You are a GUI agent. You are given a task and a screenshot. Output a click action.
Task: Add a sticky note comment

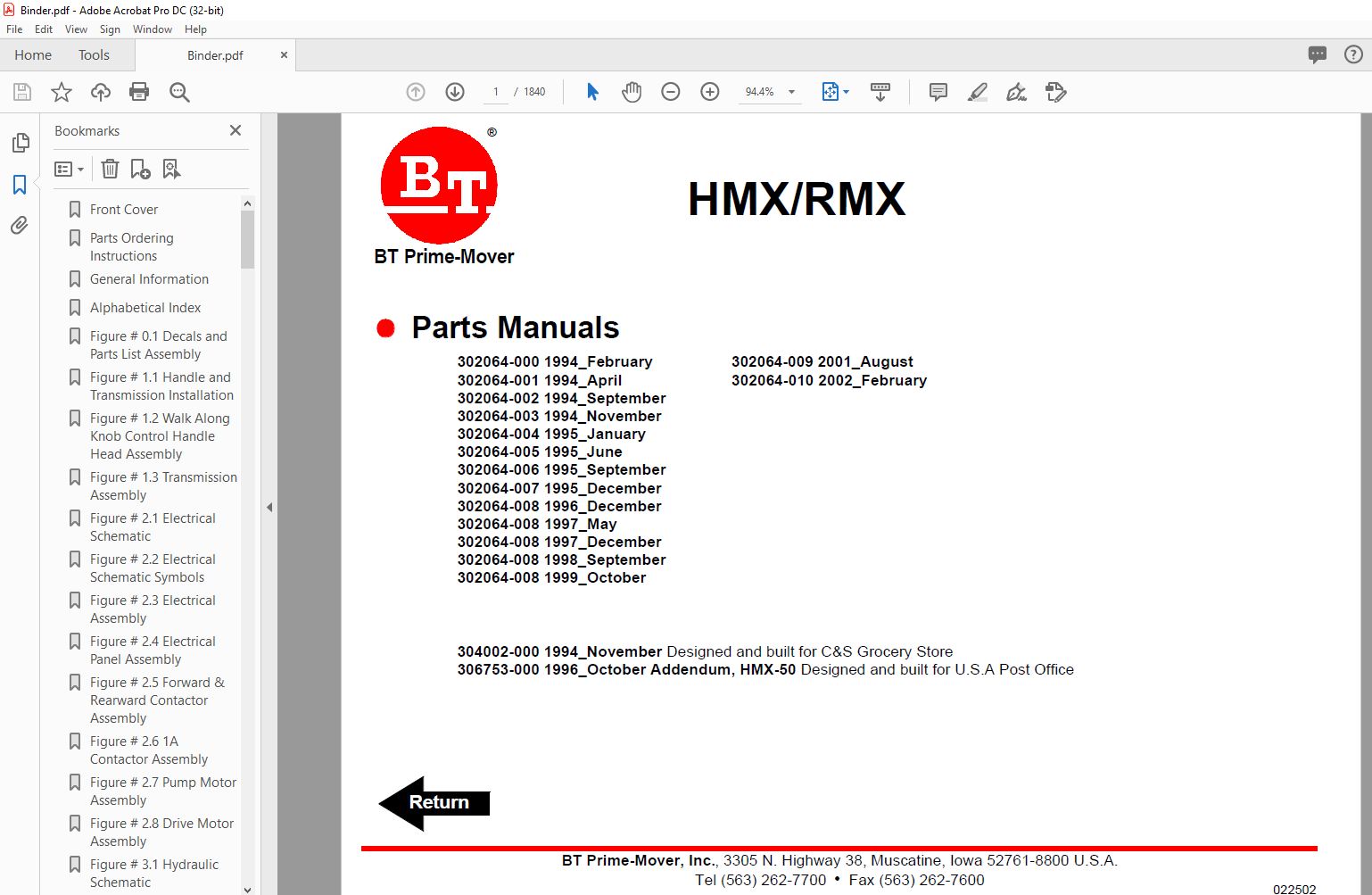[x=938, y=92]
